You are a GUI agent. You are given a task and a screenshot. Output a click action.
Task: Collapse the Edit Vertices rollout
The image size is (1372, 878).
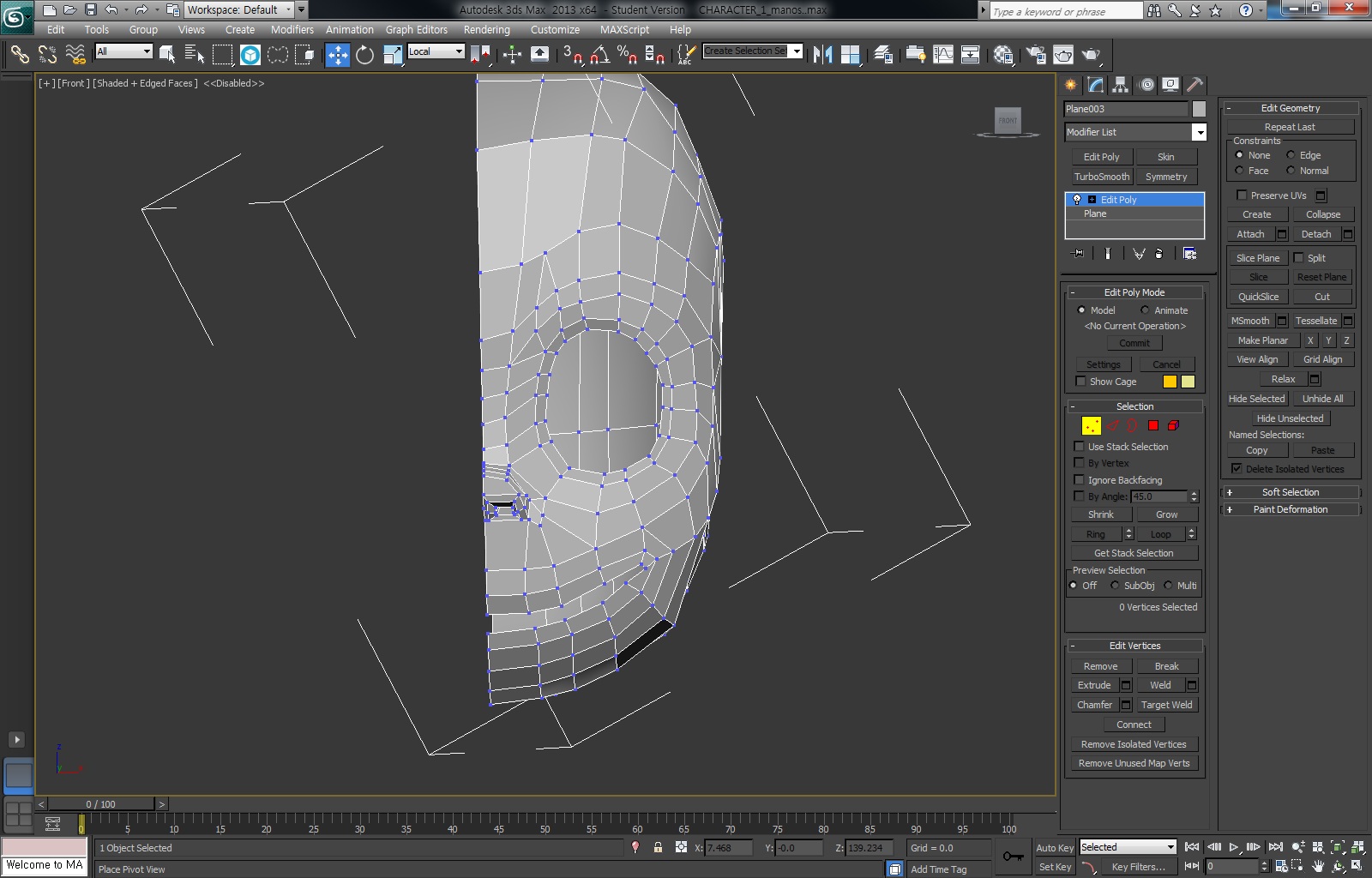1134,646
